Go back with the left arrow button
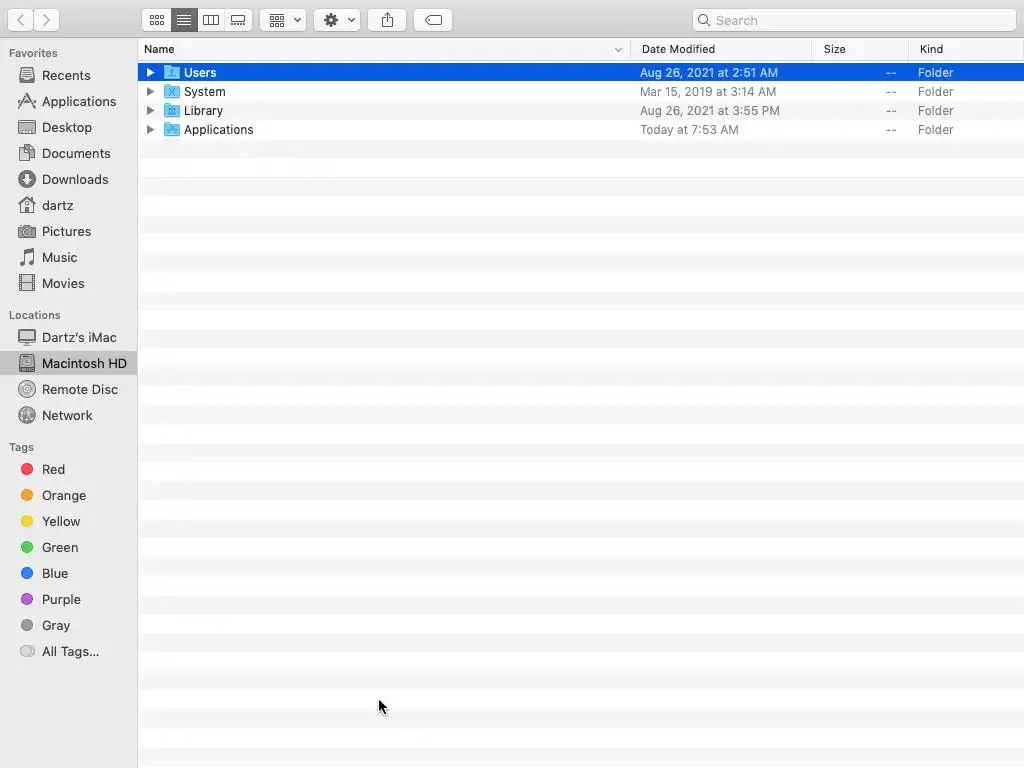 coord(20,20)
